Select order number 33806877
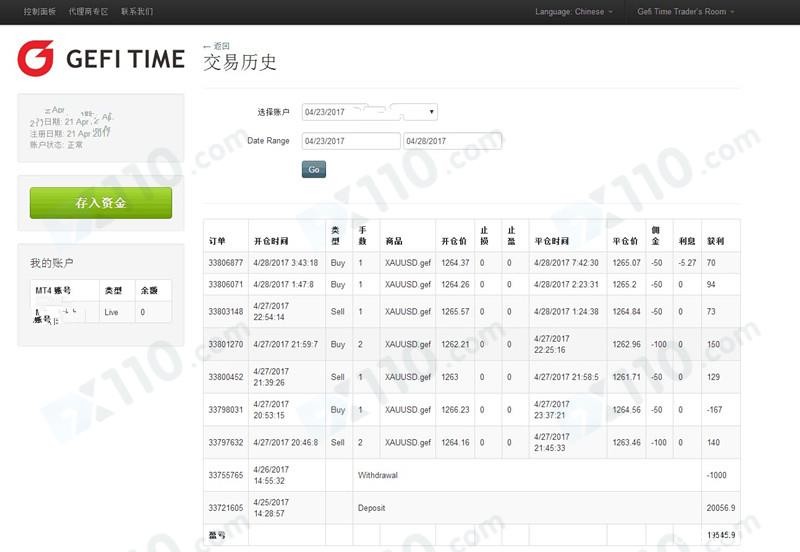Viewport: 800px width, 552px height. [226, 263]
